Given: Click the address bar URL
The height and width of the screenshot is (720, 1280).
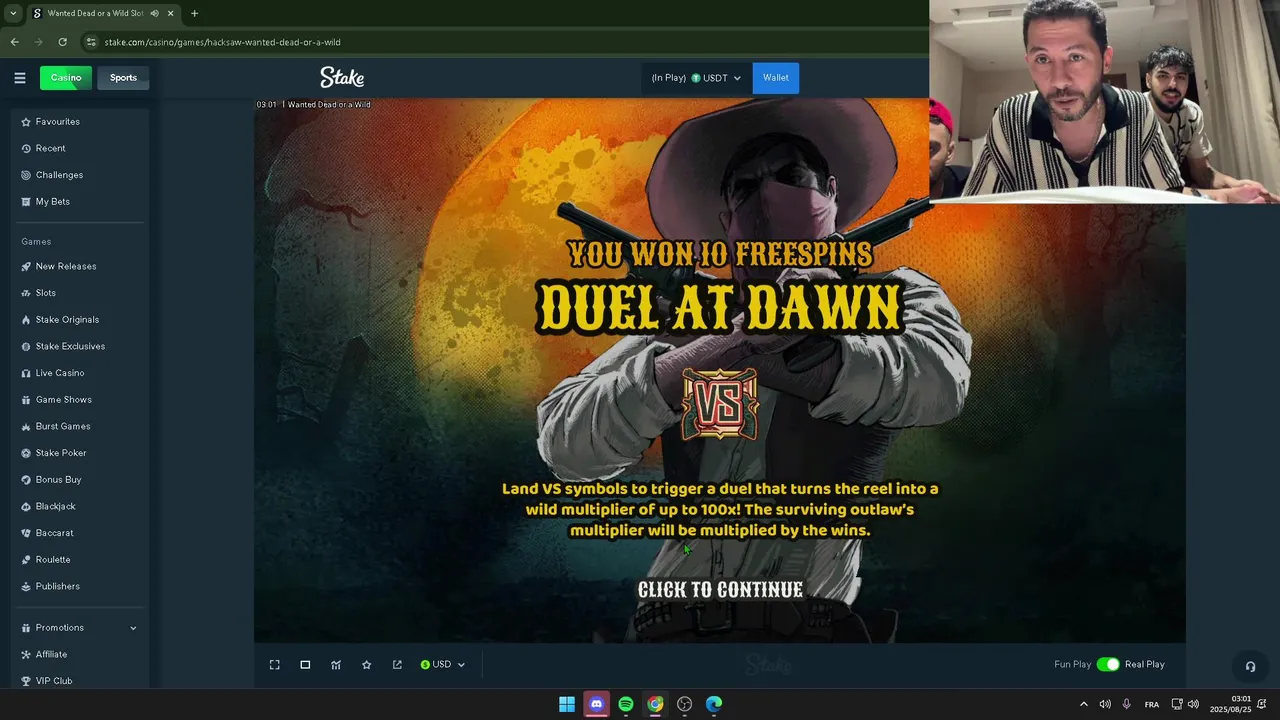Looking at the screenshot, I should tap(222, 42).
